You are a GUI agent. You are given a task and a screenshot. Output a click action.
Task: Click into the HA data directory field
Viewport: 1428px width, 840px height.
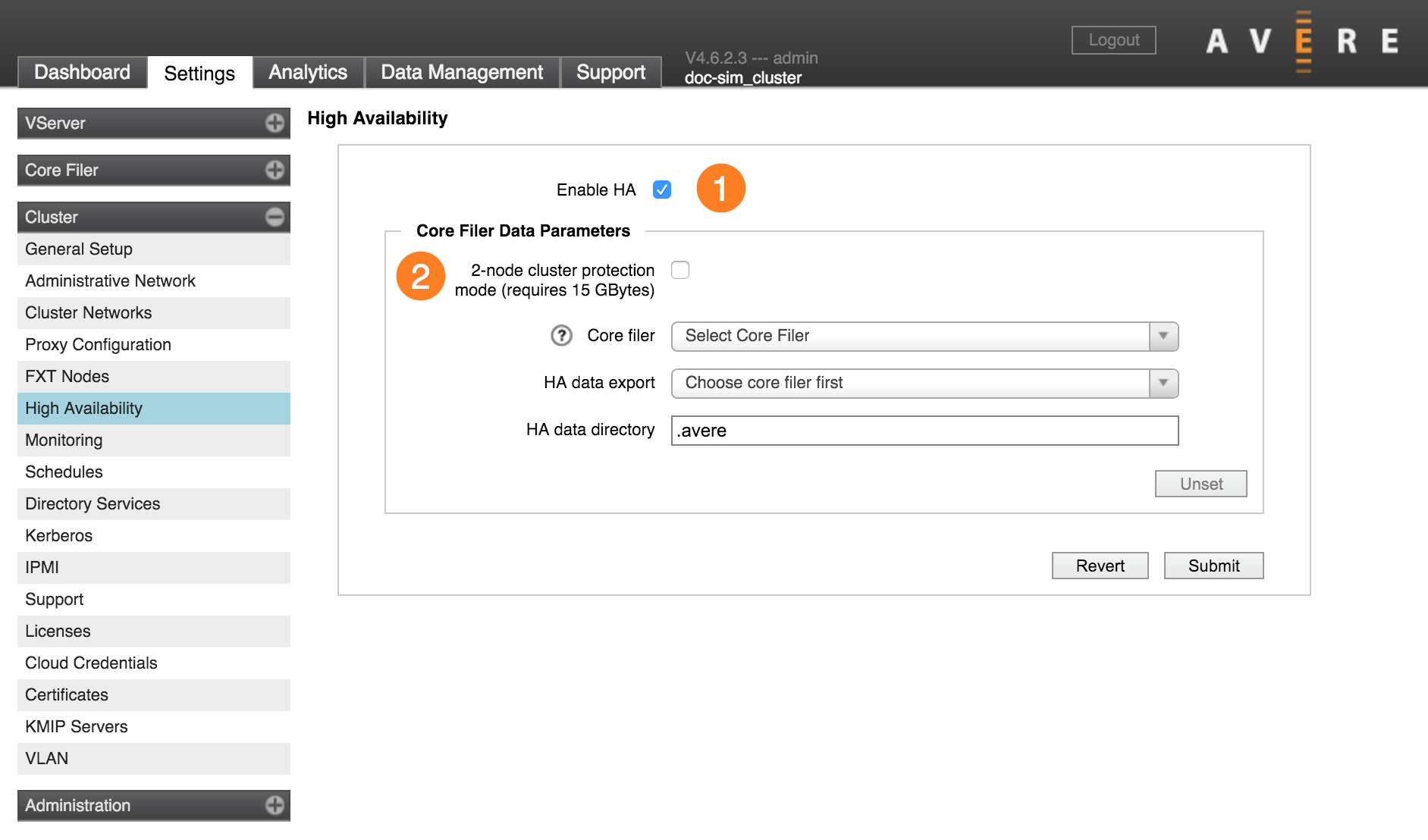pos(924,430)
